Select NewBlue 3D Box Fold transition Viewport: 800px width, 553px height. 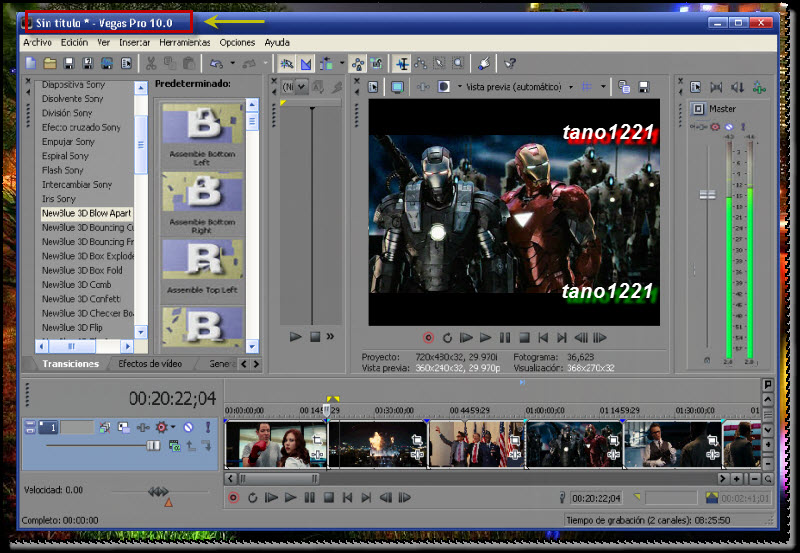[82, 270]
